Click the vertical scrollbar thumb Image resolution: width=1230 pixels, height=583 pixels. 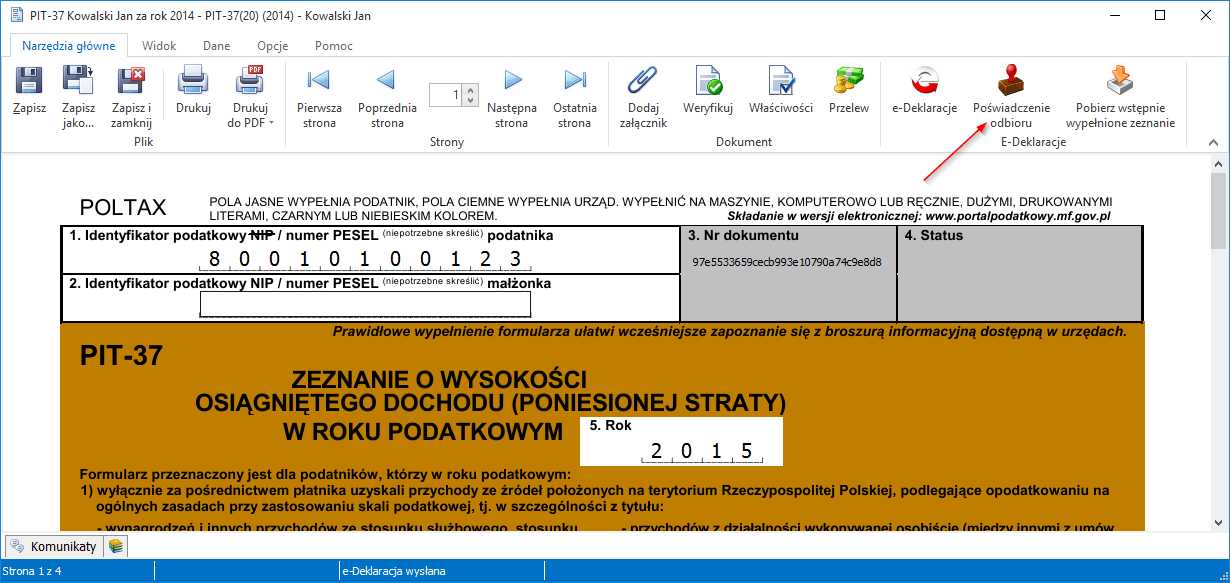(x=1218, y=210)
